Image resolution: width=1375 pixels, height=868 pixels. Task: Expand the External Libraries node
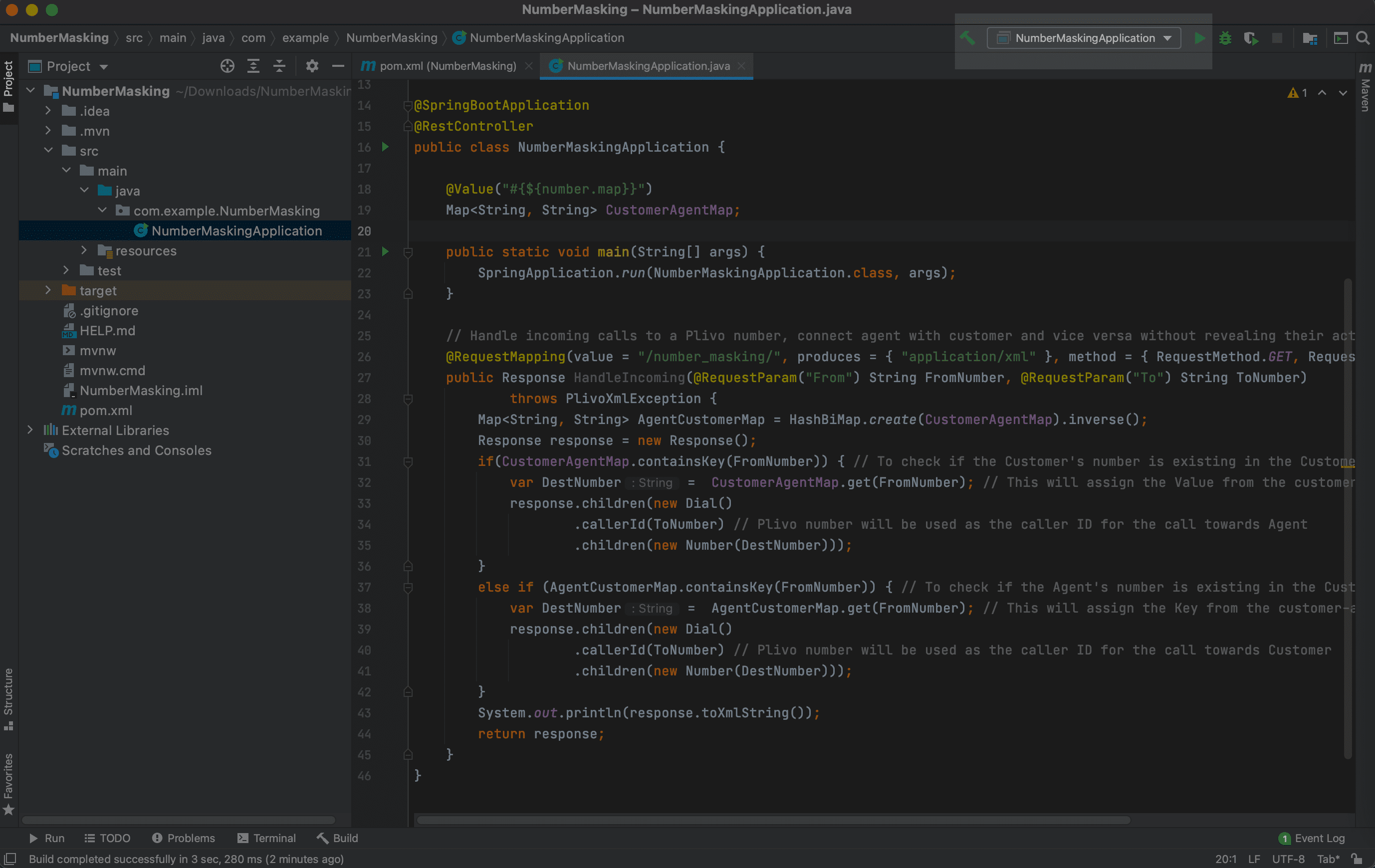tap(30, 430)
